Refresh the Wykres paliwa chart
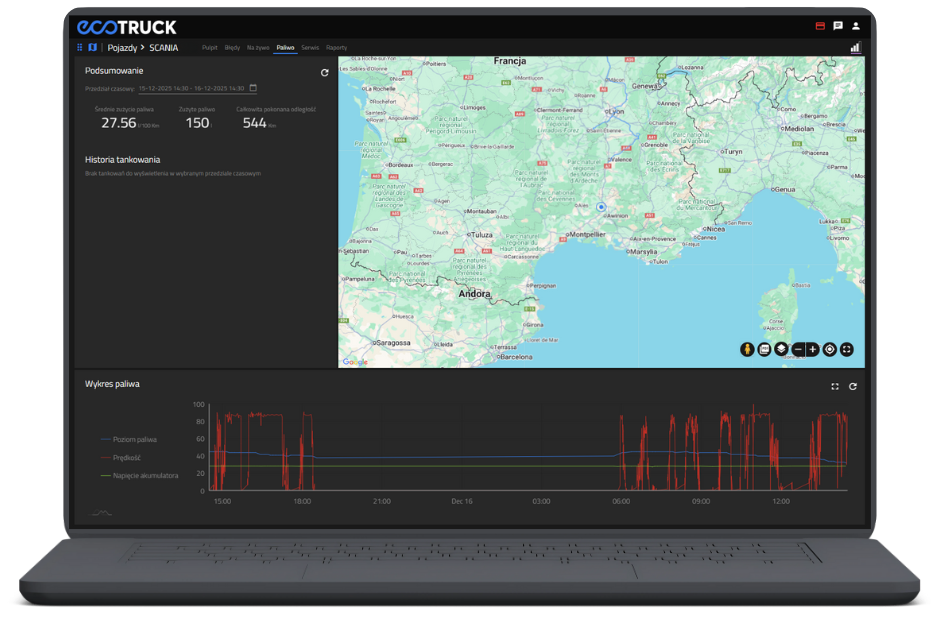Screen dimensions: 940x633 coord(853,386)
